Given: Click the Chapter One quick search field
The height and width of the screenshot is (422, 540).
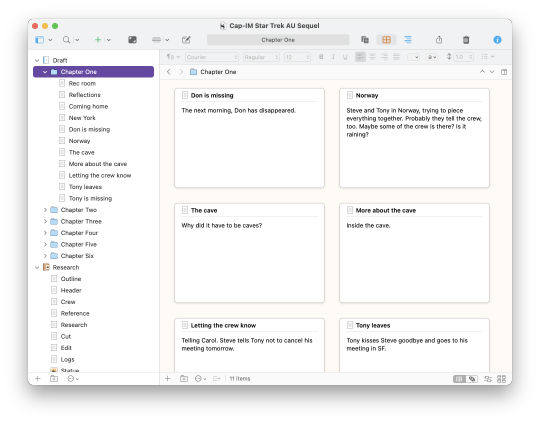Looking at the screenshot, I should [x=278, y=40].
